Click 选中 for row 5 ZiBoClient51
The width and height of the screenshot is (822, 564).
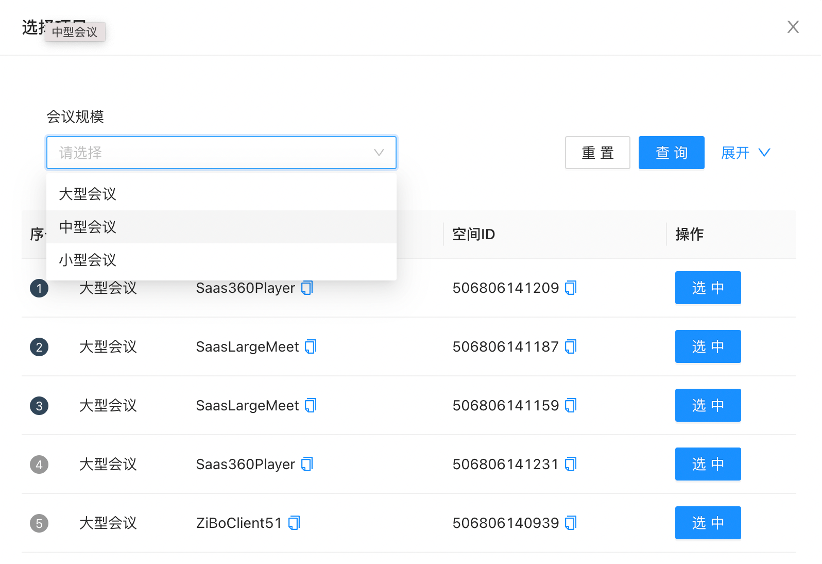(707, 523)
